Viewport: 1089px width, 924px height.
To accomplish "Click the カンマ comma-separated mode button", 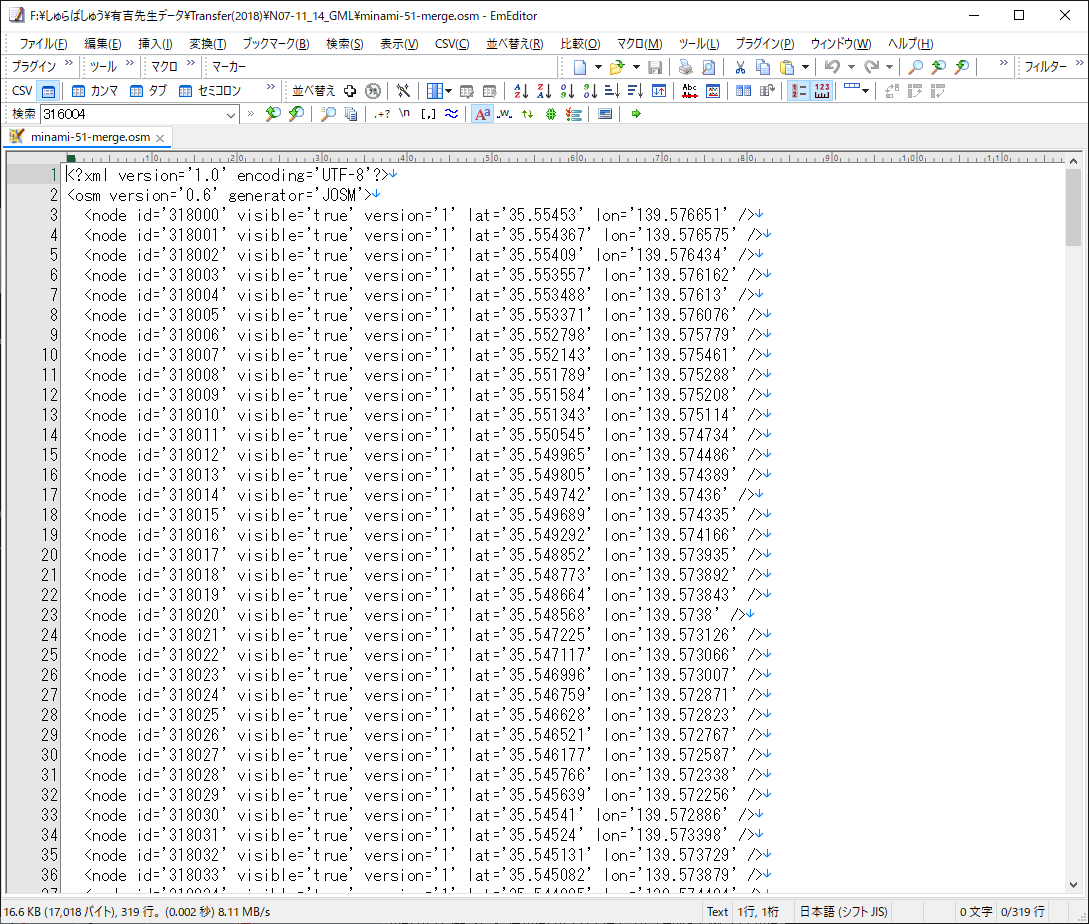I will 95,91.
